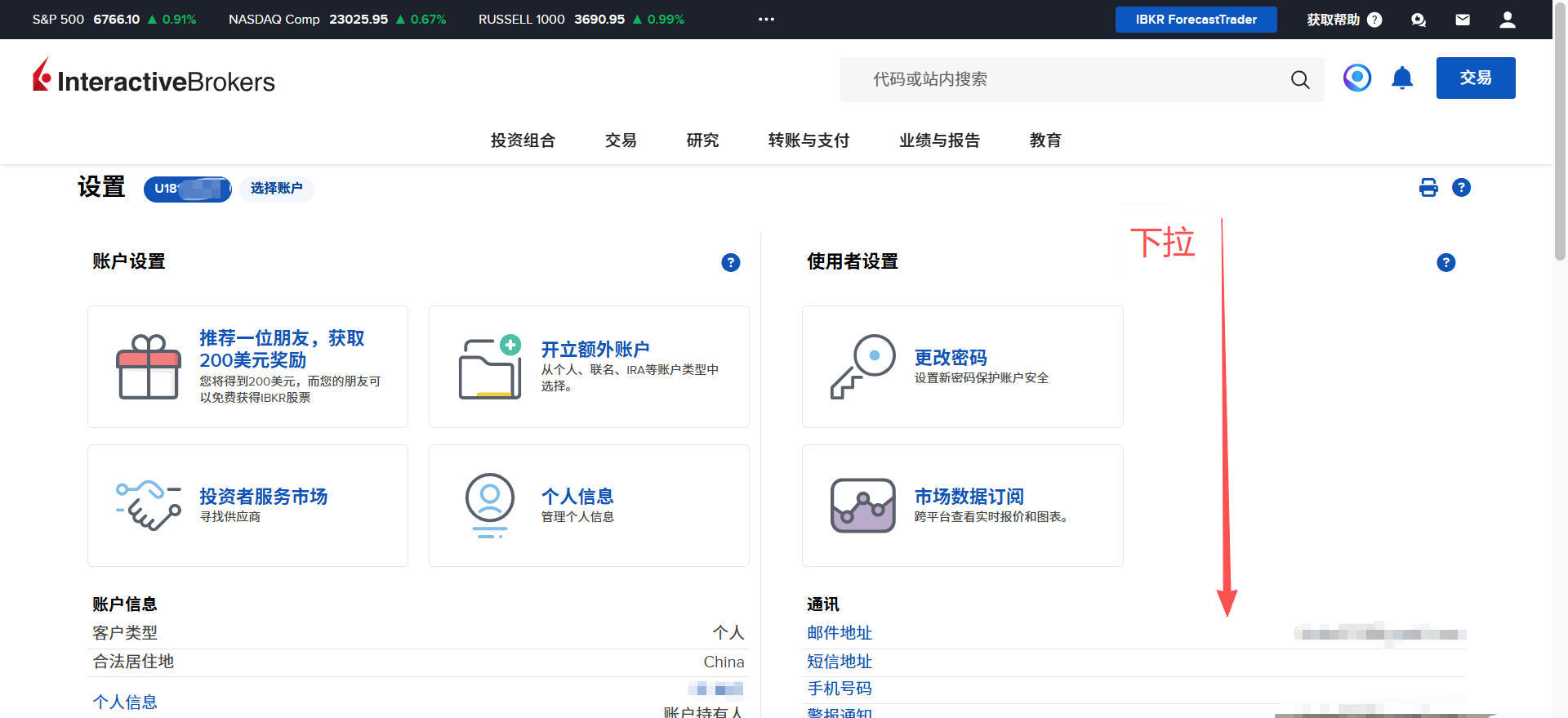Click help icon beside 使用者设置 heading
The image size is (1568, 718).
1445,262
